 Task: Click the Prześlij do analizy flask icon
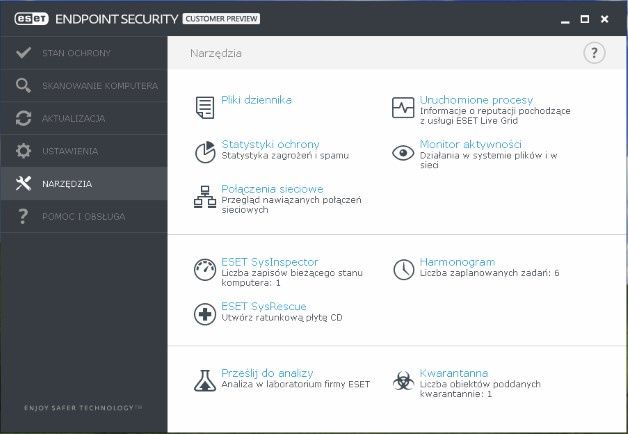pyautogui.click(x=205, y=381)
